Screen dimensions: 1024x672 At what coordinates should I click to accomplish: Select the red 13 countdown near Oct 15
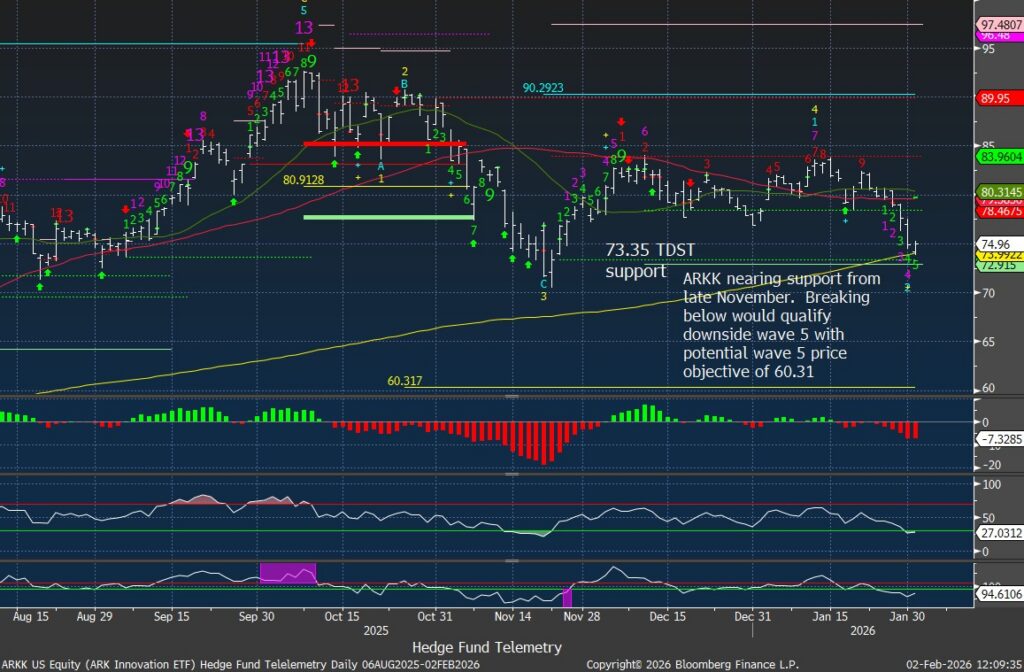(x=349, y=85)
